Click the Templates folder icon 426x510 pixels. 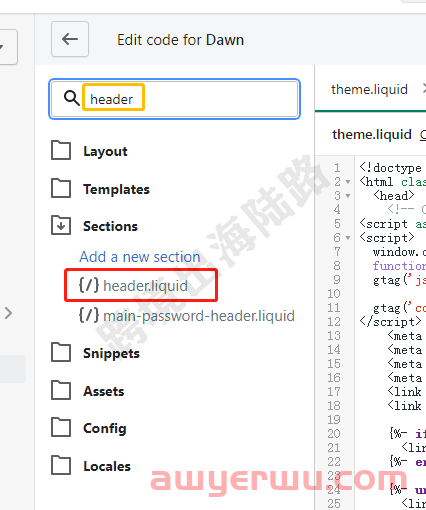(61, 188)
